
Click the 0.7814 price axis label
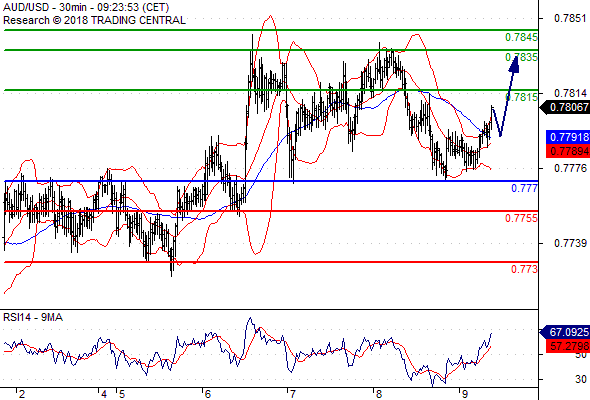570,93
